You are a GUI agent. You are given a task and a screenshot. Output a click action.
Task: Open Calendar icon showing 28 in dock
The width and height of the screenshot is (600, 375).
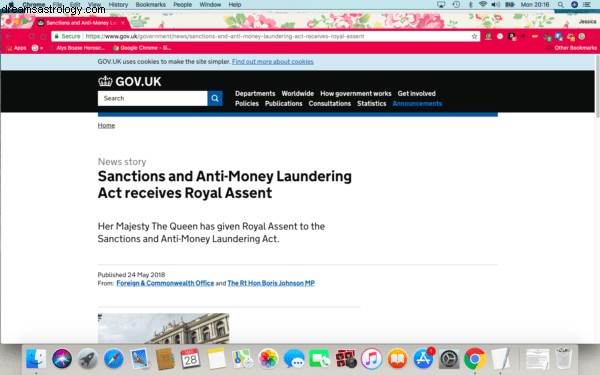pyautogui.click(x=191, y=359)
